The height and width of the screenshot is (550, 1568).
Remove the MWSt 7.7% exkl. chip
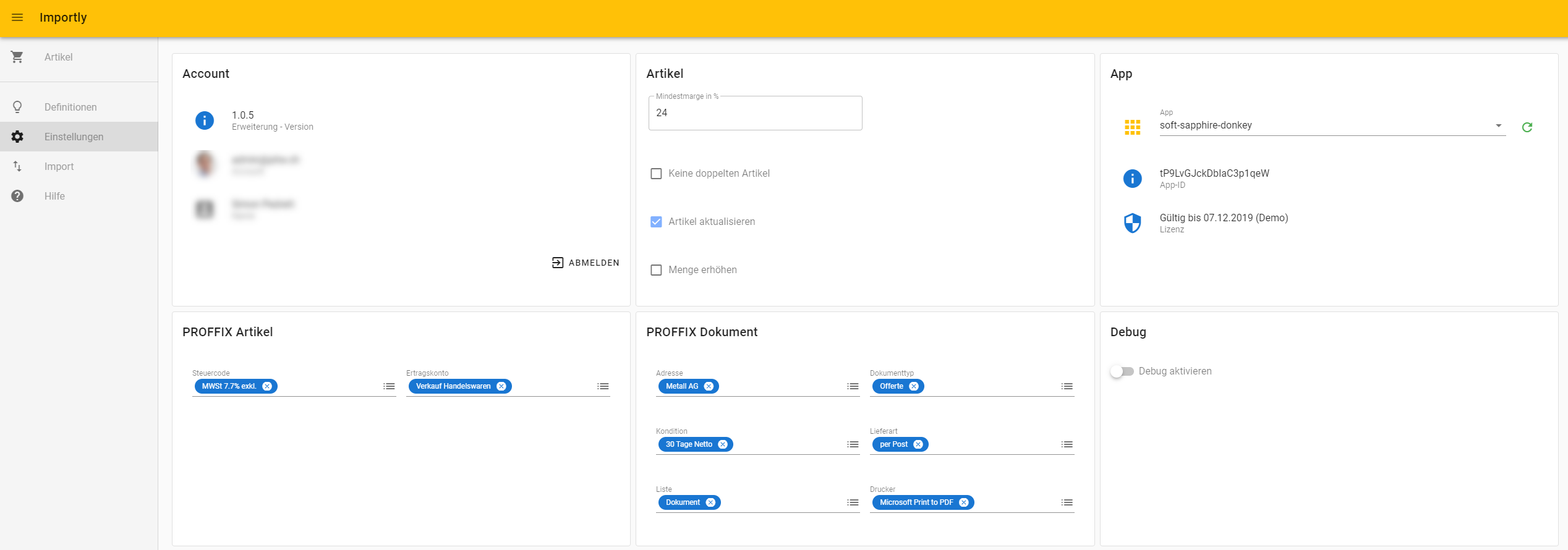tap(267, 386)
